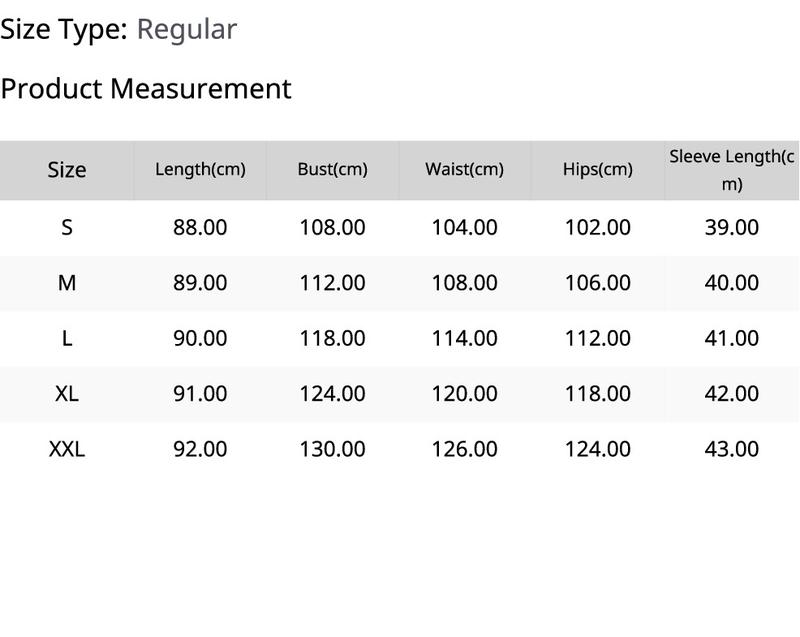Click the Regular size type value

tap(187, 30)
